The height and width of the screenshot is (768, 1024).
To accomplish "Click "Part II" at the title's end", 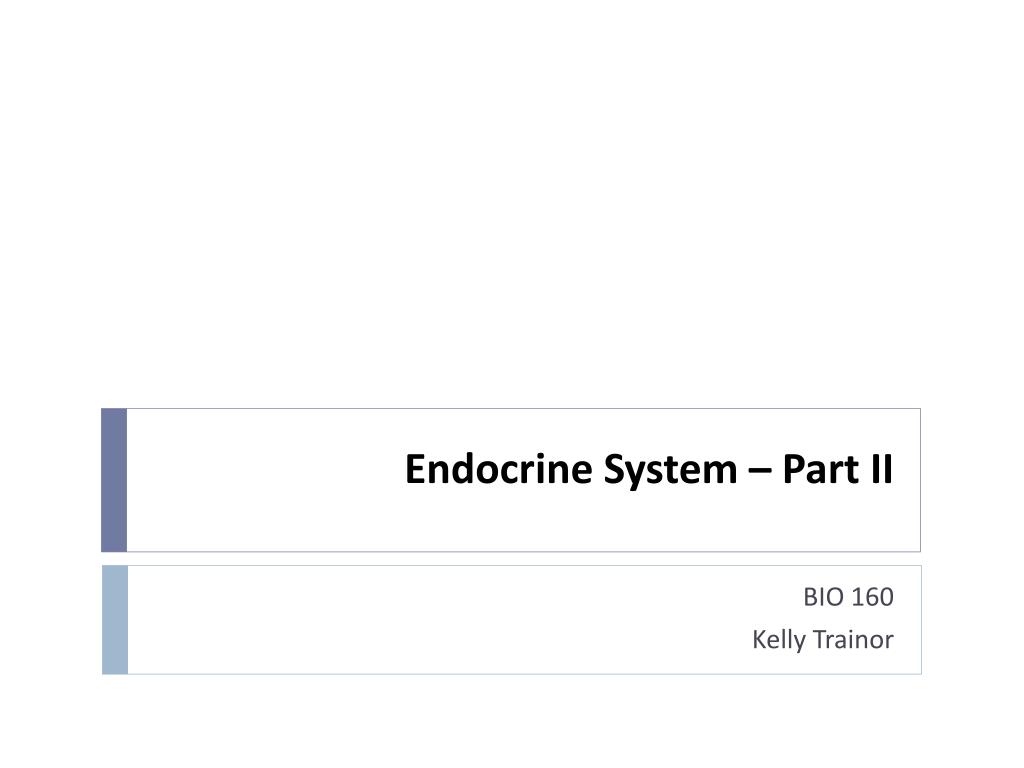I will point(837,468).
